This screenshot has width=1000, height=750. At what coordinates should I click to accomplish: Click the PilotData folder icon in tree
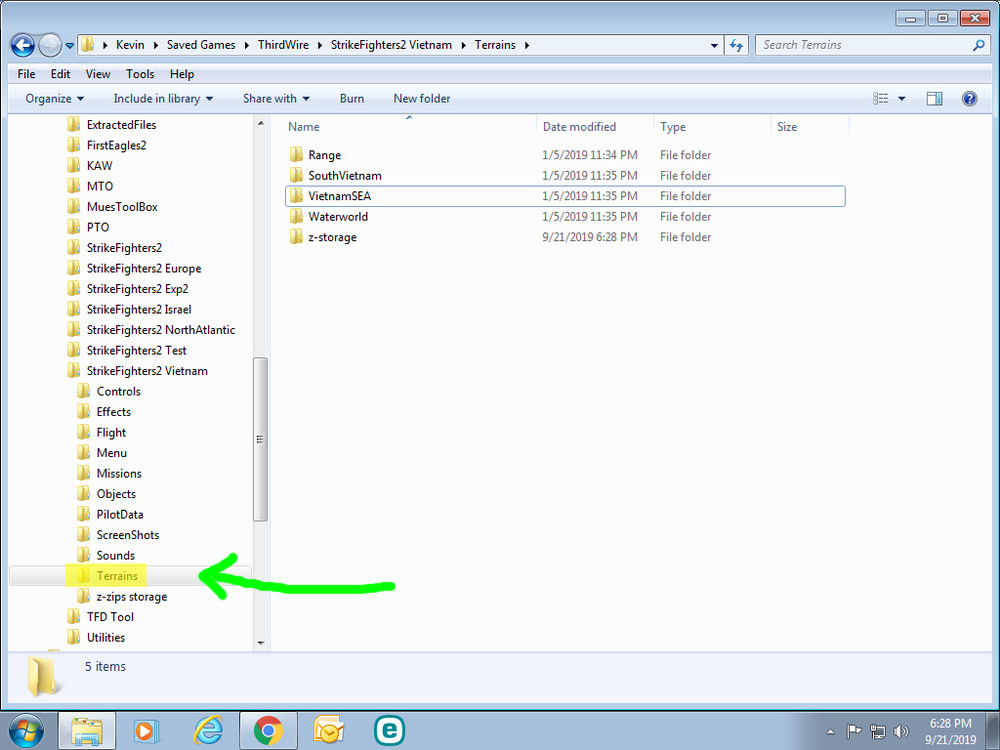click(84, 514)
